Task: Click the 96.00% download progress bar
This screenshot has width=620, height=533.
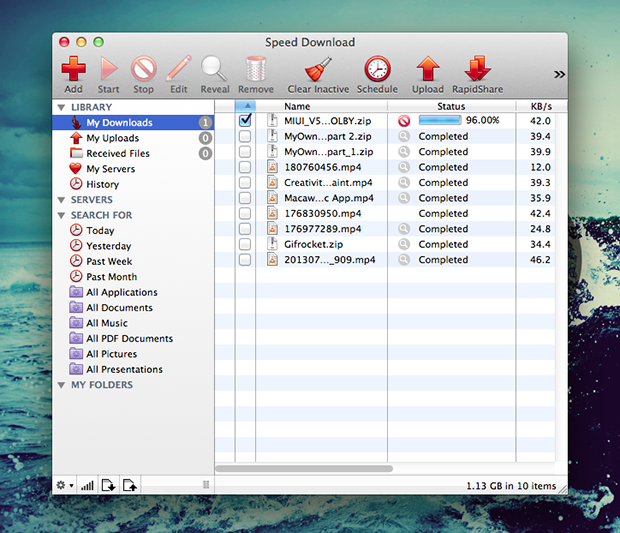Action: click(440, 120)
